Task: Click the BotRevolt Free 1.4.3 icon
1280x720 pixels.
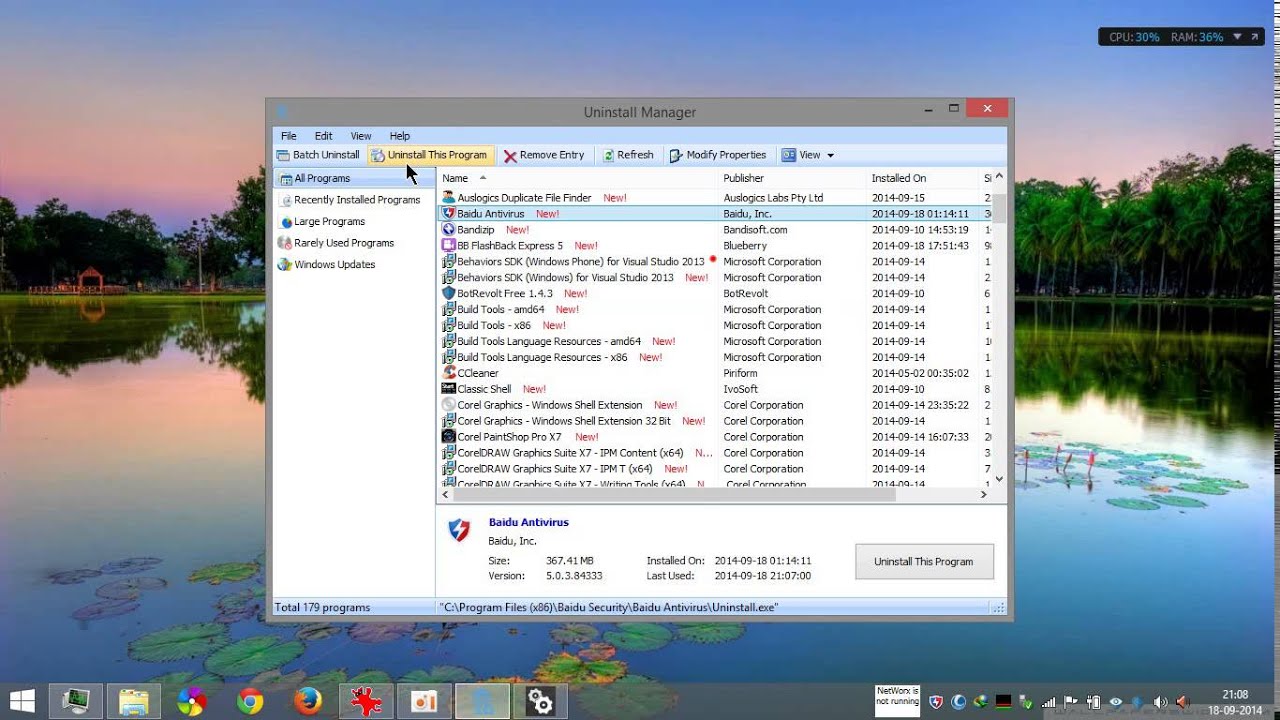Action: tap(449, 294)
